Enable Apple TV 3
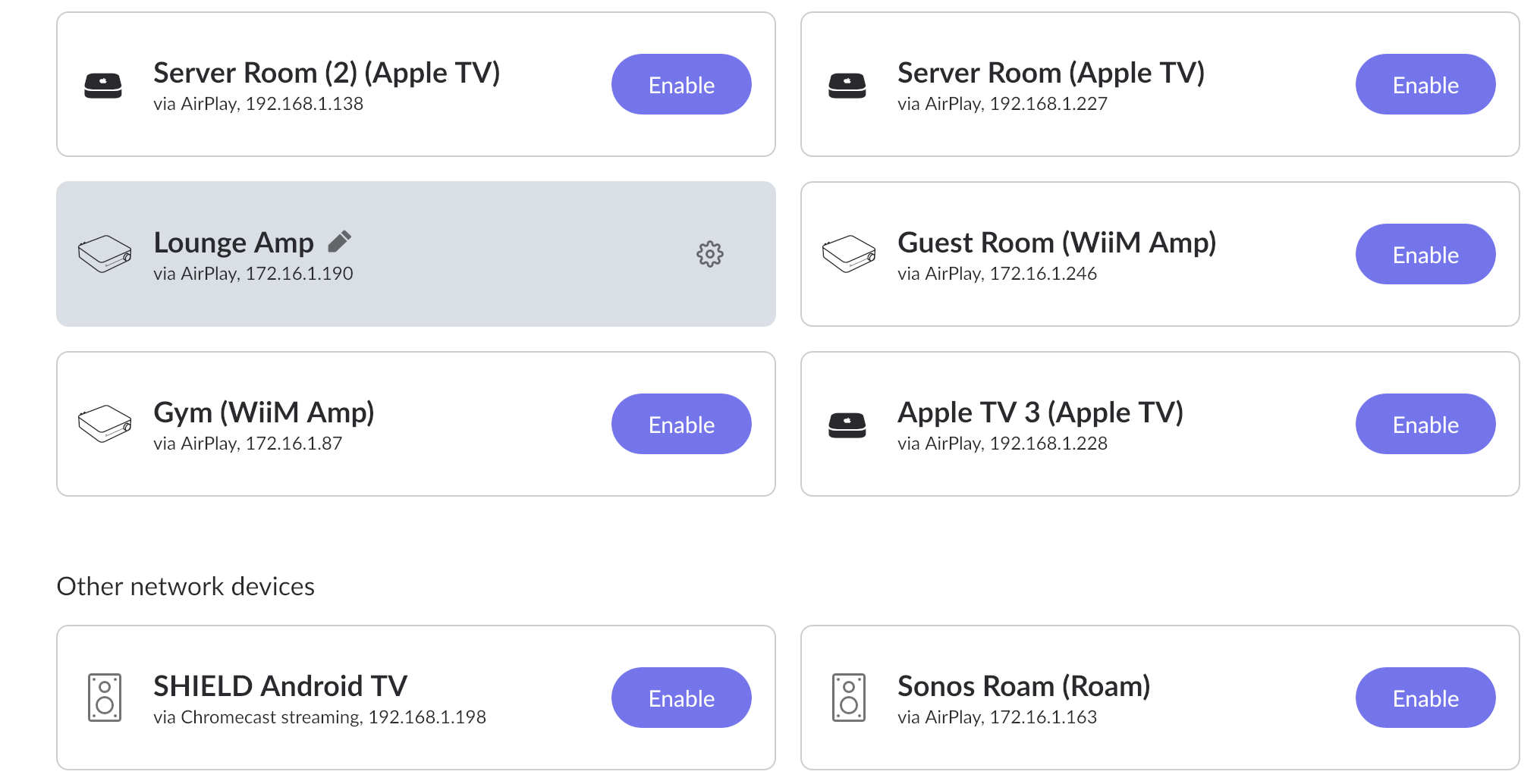Viewport: 1540px width, 784px height. tap(1425, 424)
